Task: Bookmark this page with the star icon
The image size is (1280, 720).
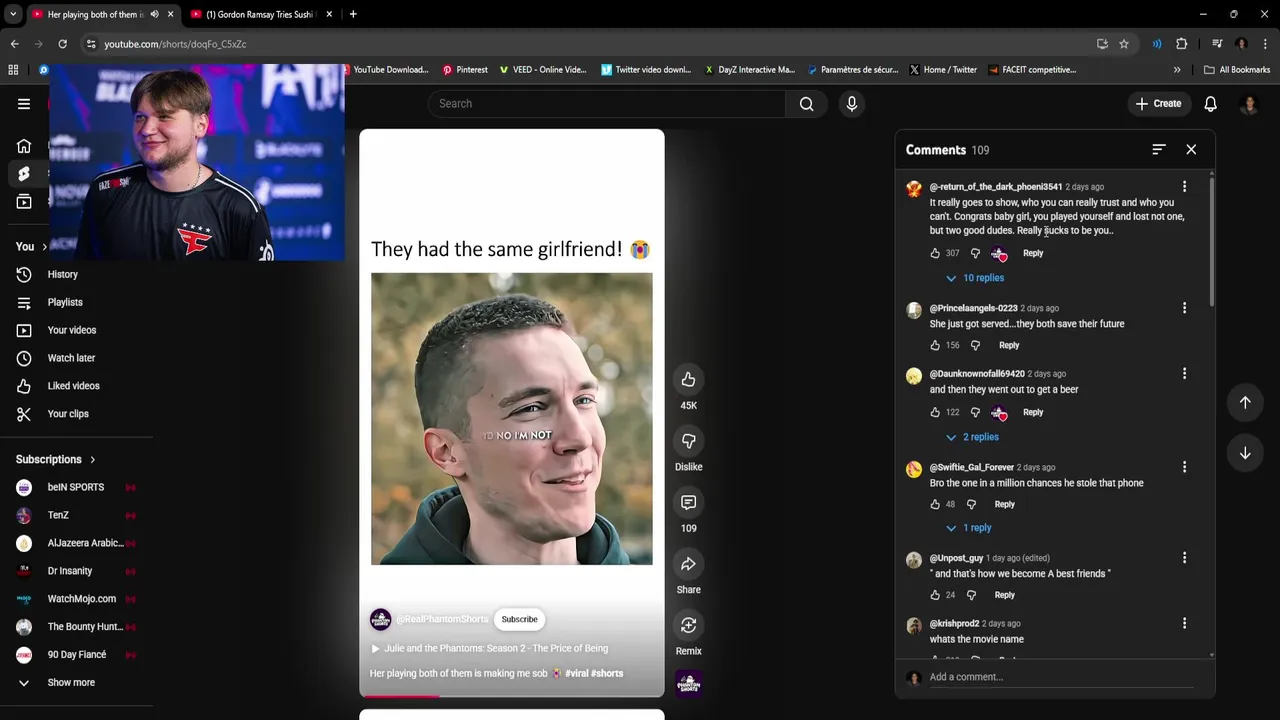Action: (x=1124, y=44)
